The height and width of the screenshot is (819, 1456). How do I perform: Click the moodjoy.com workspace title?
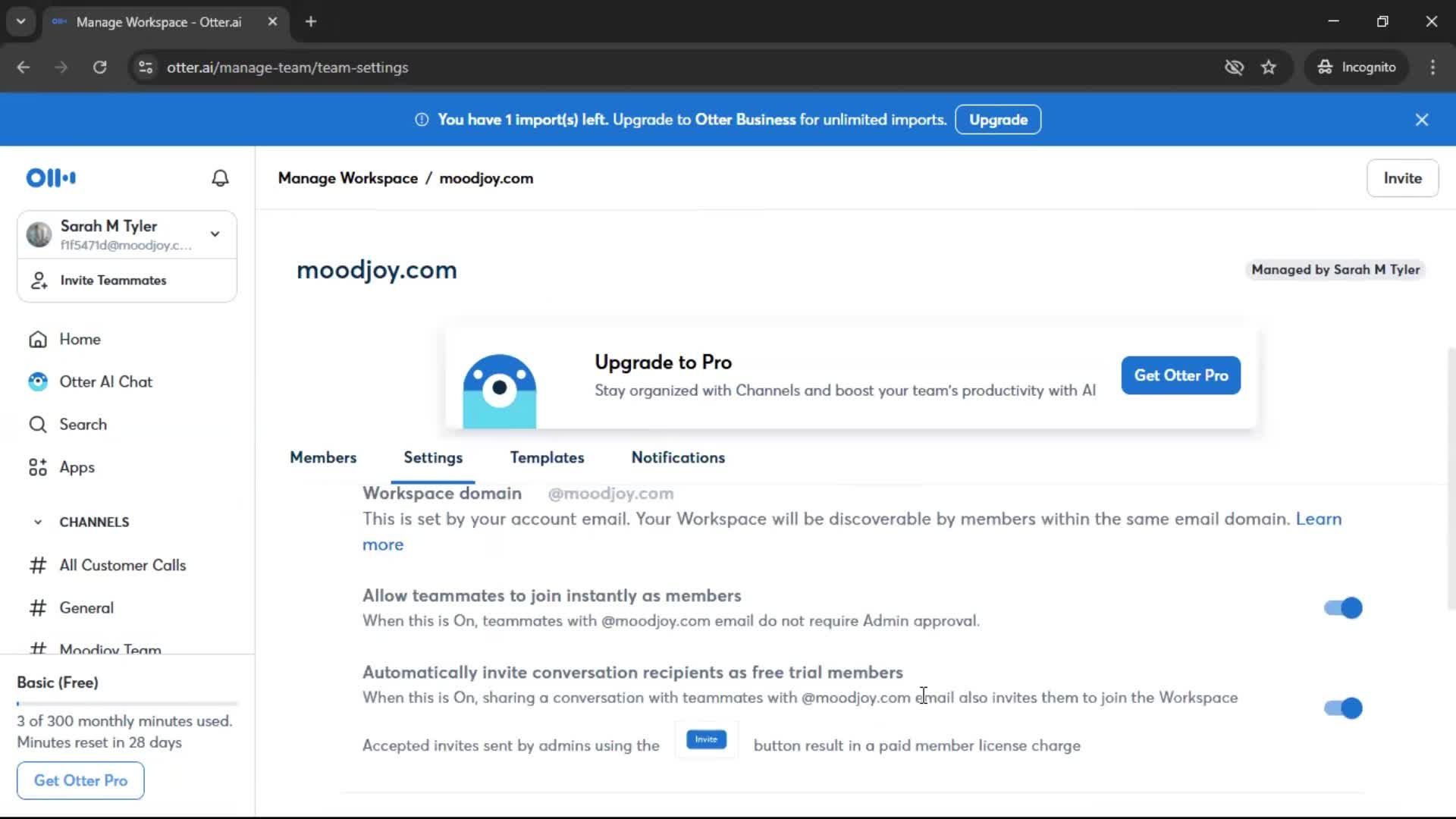coord(377,270)
